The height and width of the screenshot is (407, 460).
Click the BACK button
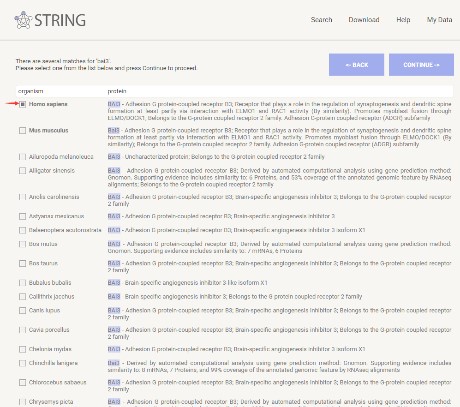pos(356,65)
